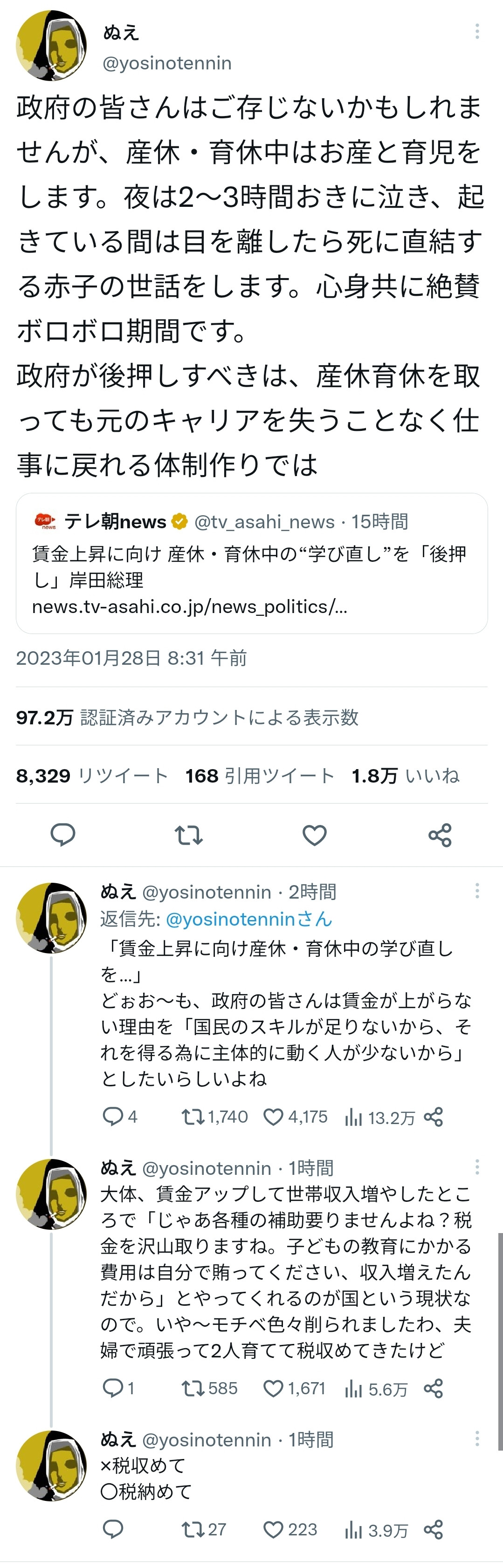
Task: View the 8,329 リツイート list
Action: pos(92,776)
